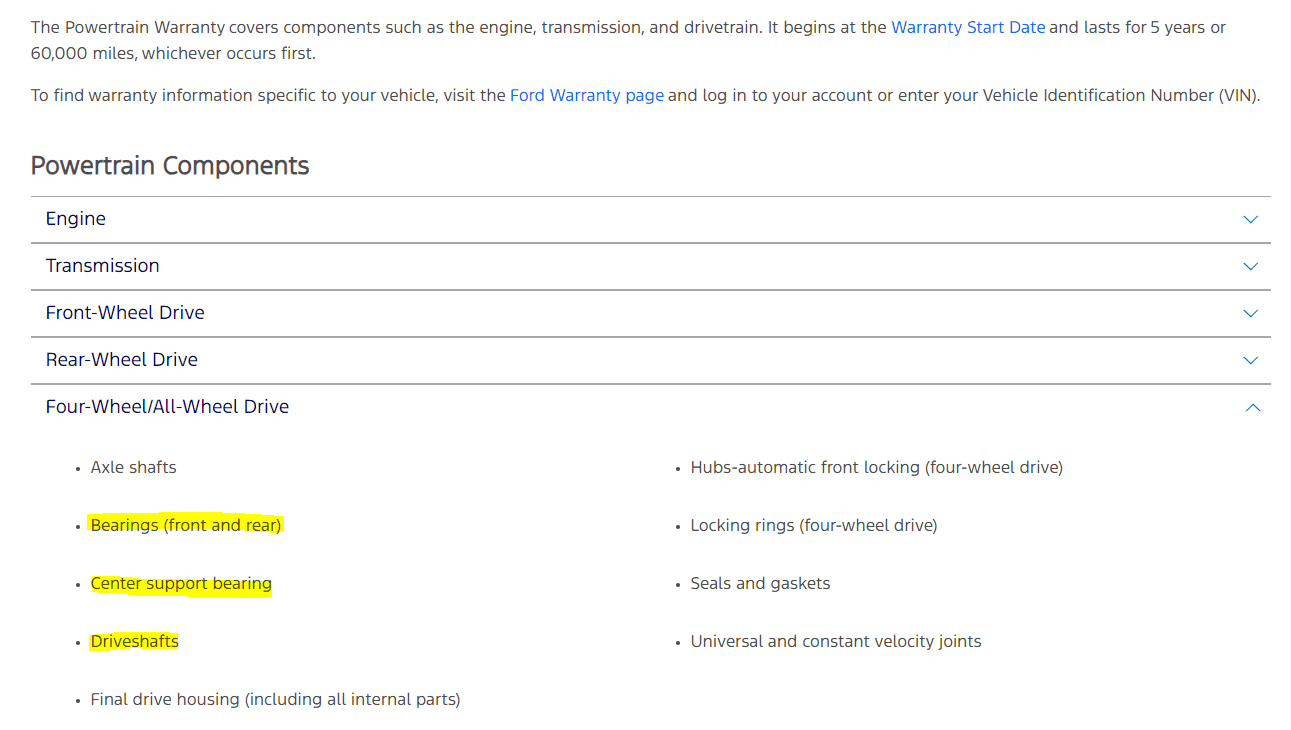Image resolution: width=1291 pixels, height=730 pixels.
Task: Click the Axle shafts list item
Action: point(133,467)
